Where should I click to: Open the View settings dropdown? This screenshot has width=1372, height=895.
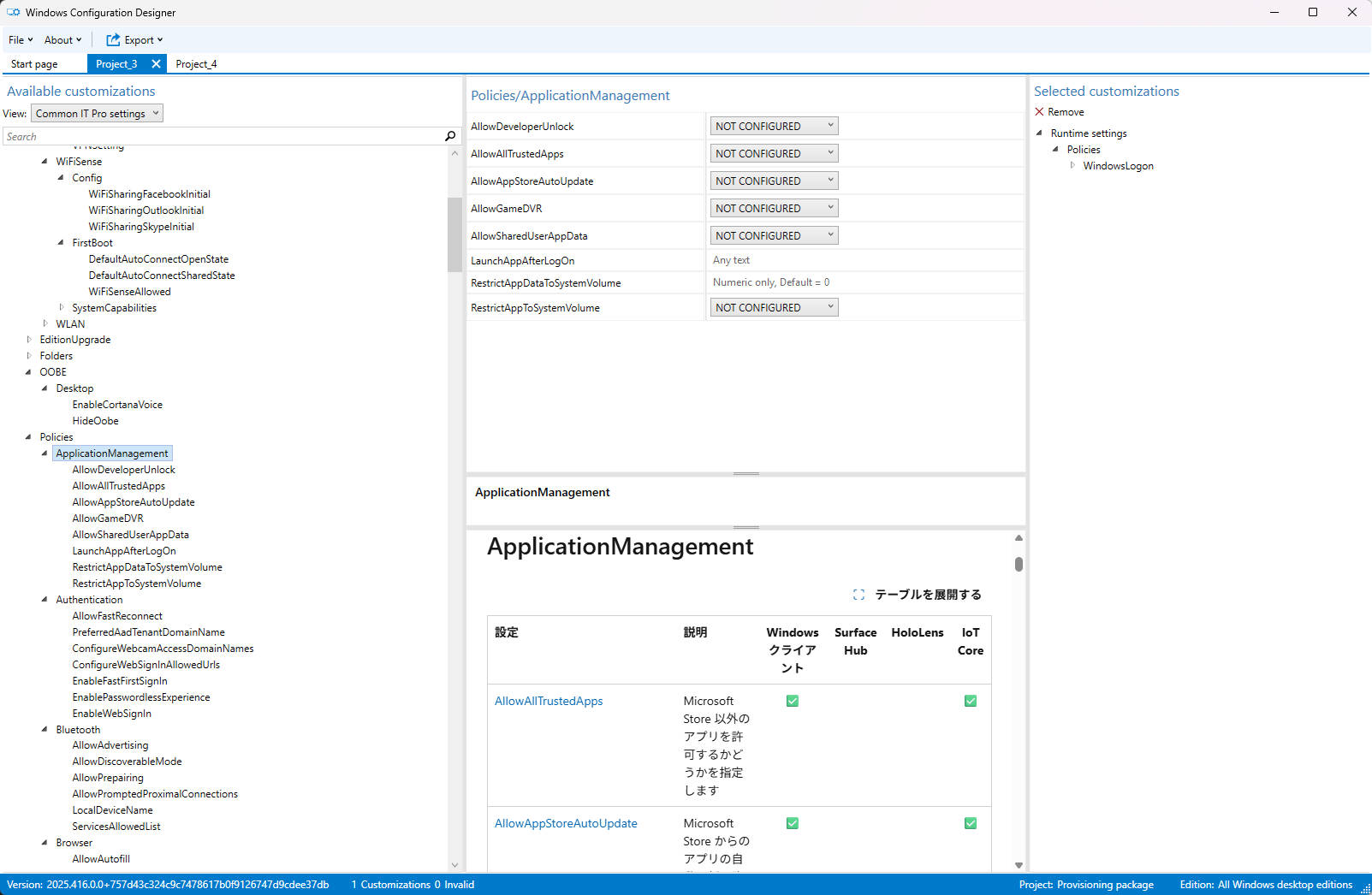click(97, 114)
